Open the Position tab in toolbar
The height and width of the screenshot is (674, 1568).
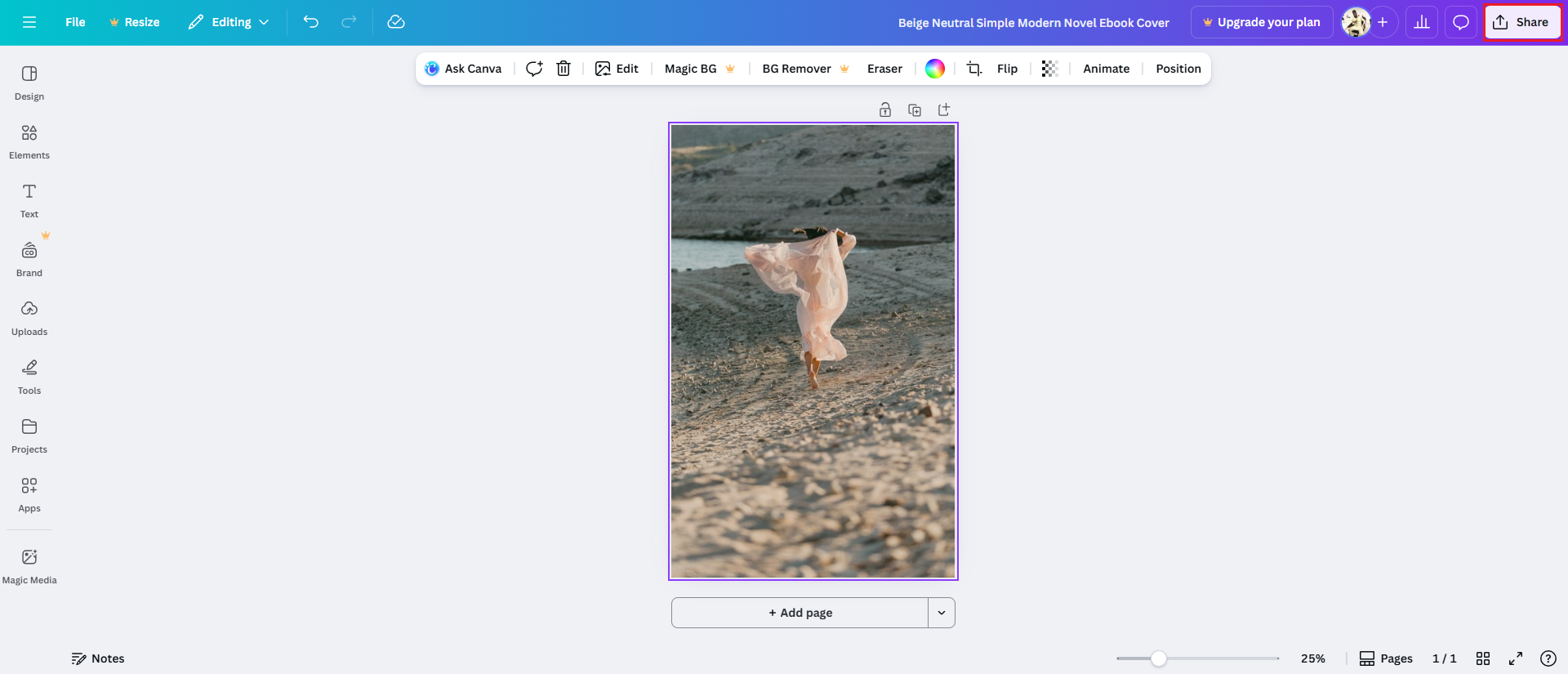tap(1178, 69)
